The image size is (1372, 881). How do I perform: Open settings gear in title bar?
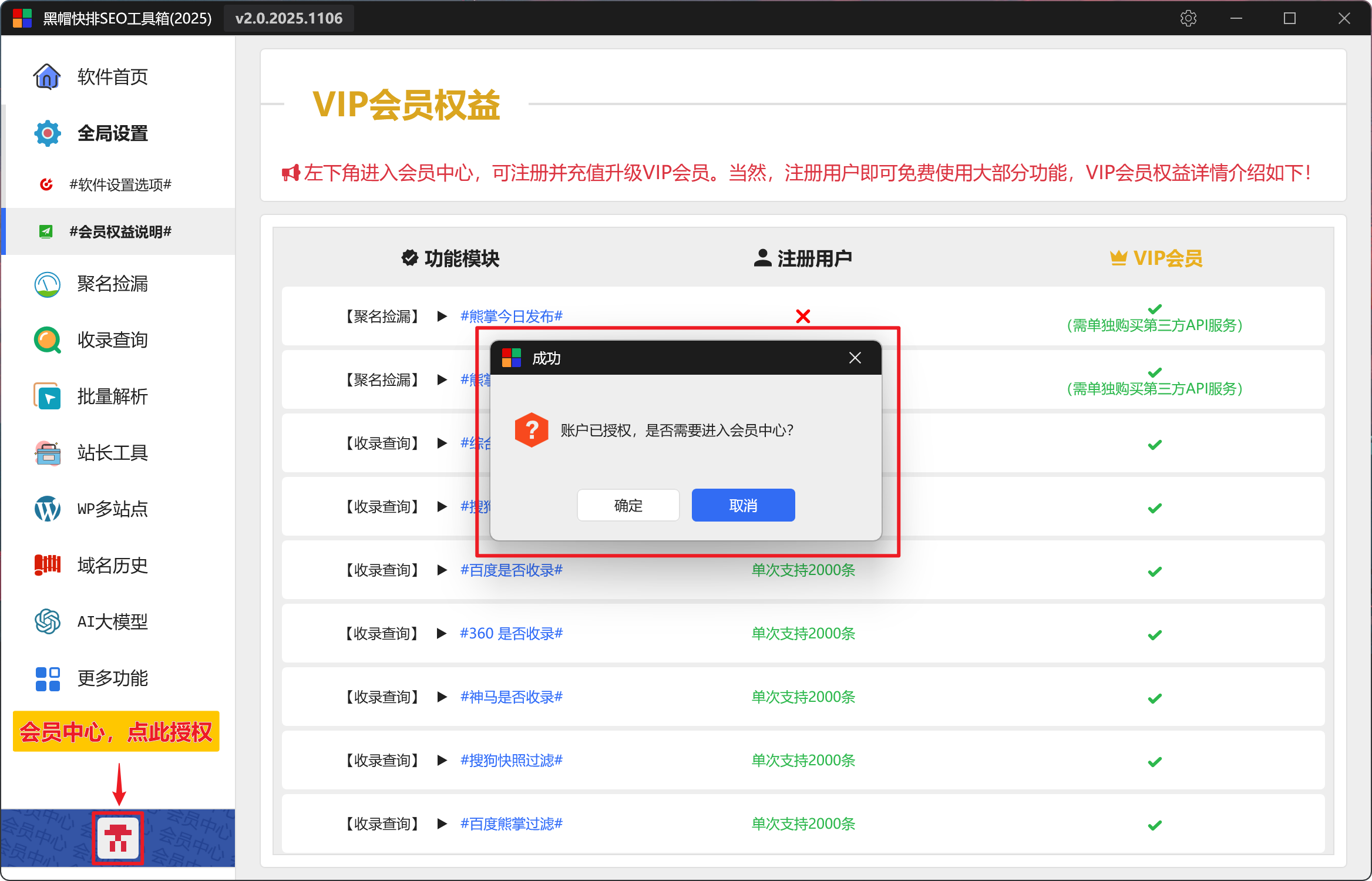(1188, 18)
